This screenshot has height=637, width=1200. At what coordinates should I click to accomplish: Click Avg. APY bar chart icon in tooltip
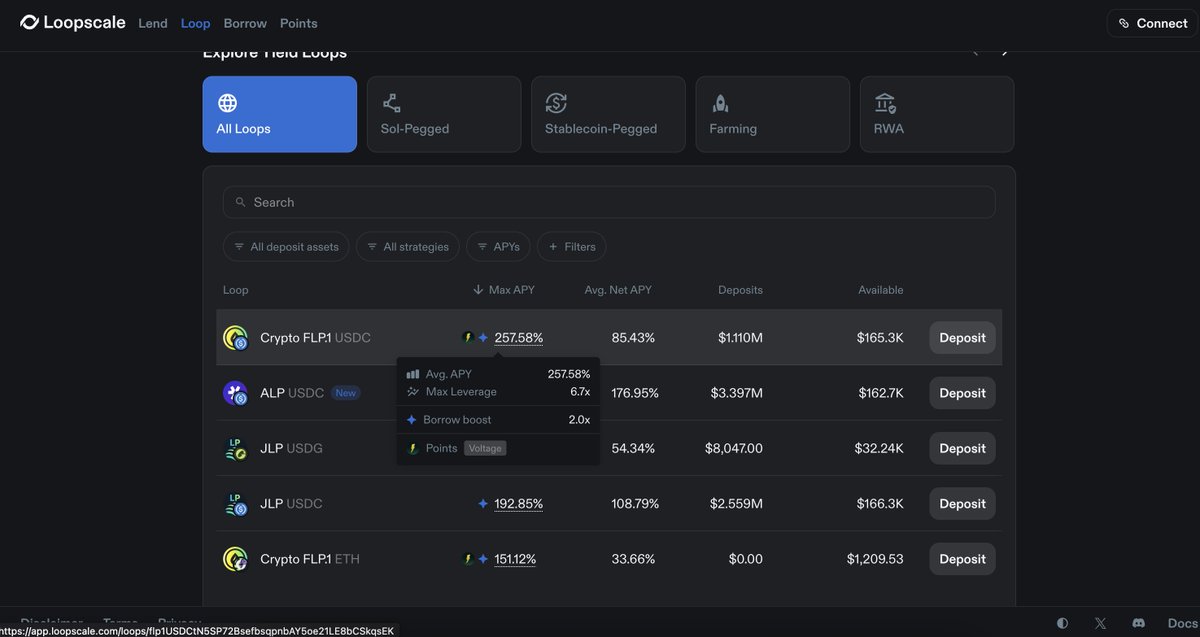413,374
